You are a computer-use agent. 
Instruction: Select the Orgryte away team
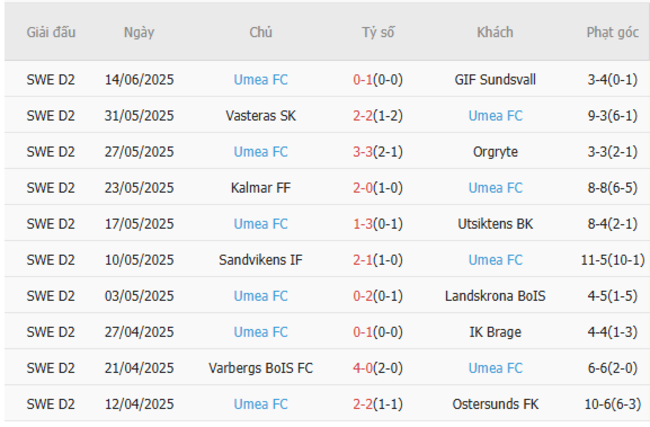click(x=495, y=151)
